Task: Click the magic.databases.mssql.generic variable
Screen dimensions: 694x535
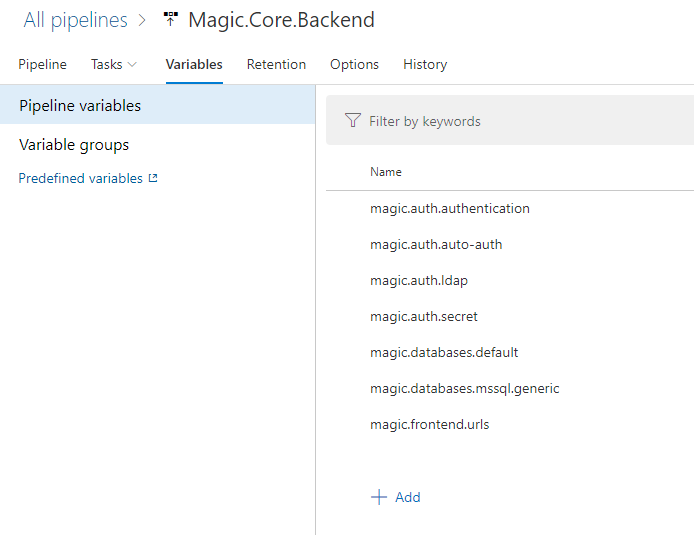Action: click(465, 388)
